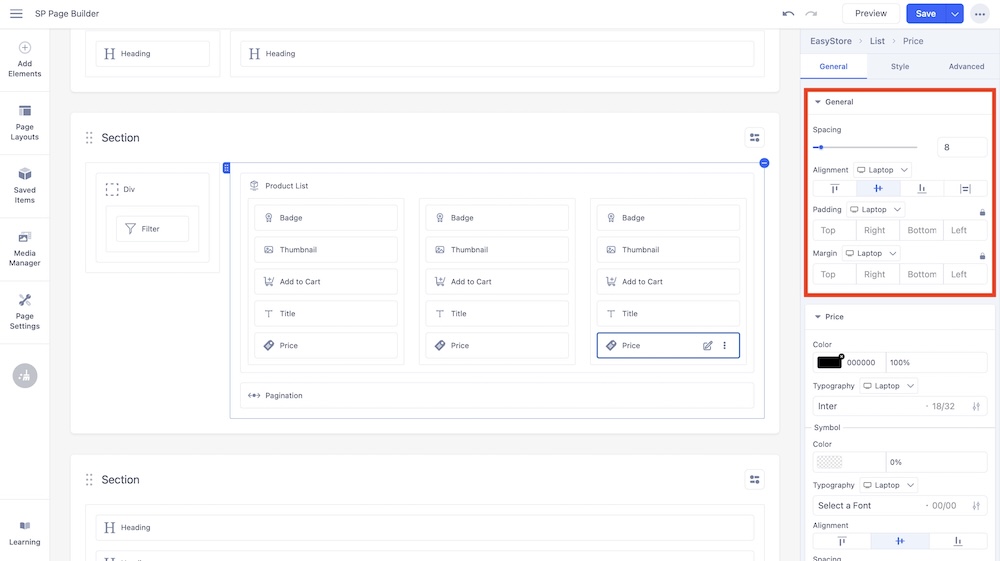Screen dimensions: 1000x561
Task: Toggle the padding link lock
Action: (x=982, y=212)
